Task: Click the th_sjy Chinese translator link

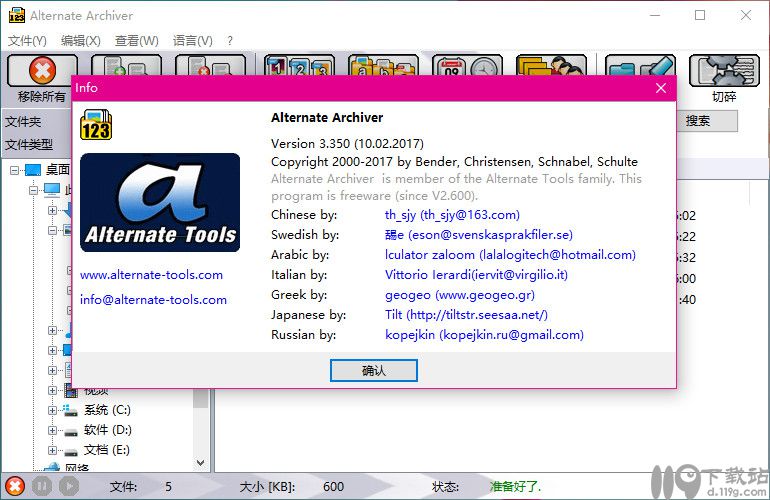Action: click(452, 215)
